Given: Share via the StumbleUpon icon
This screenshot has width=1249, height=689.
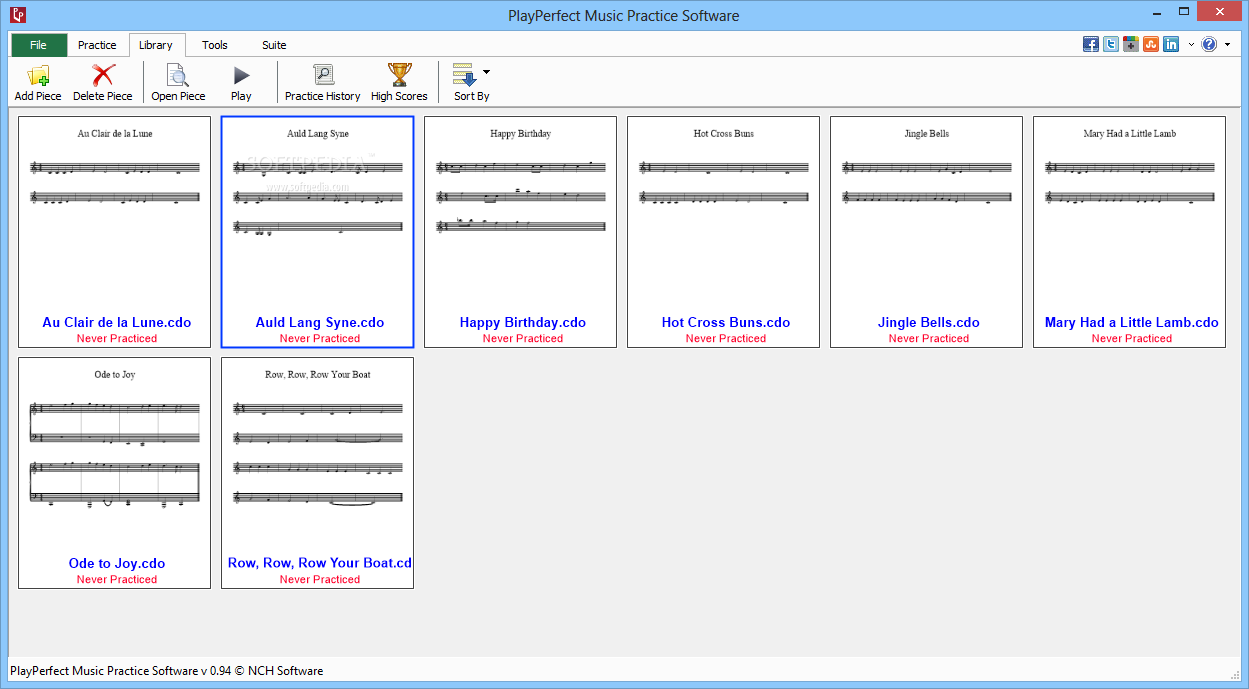Looking at the screenshot, I should 1151,44.
